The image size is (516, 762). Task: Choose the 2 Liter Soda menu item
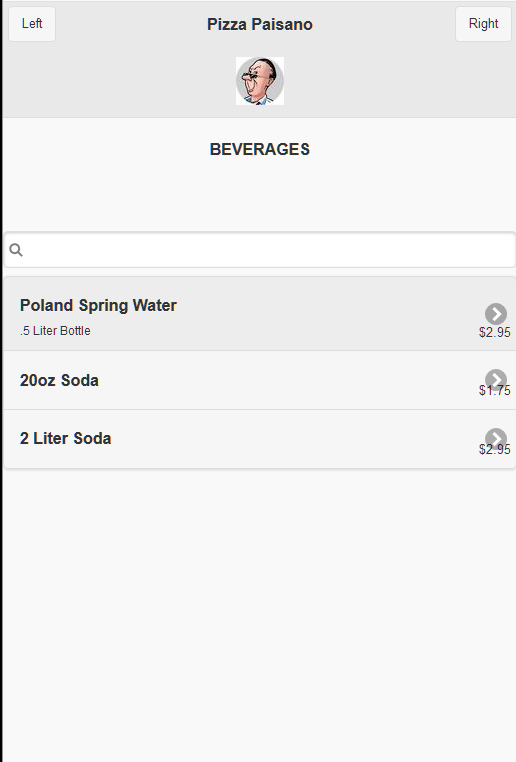(x=259, y=439)
